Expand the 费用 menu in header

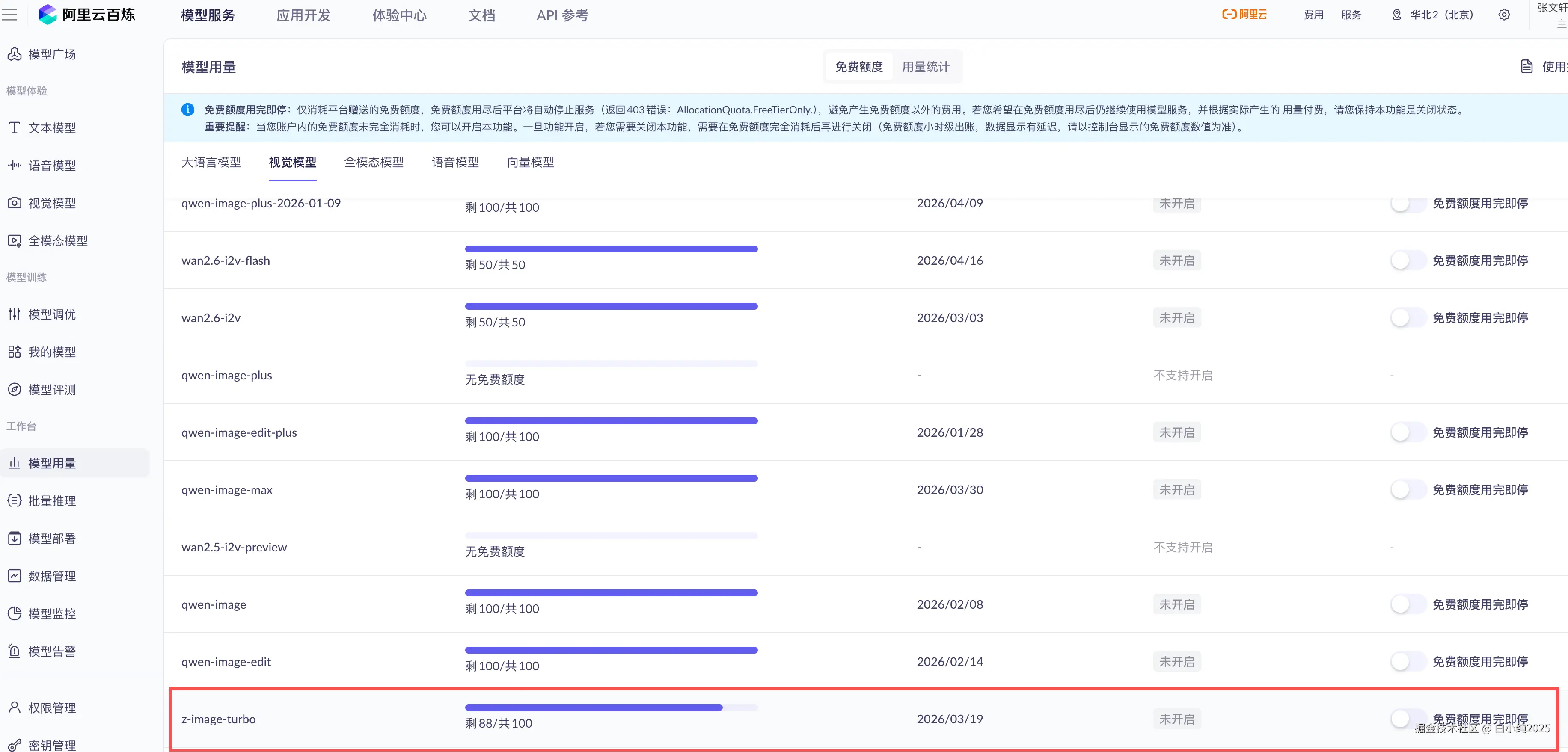(x=1313, y=15)
